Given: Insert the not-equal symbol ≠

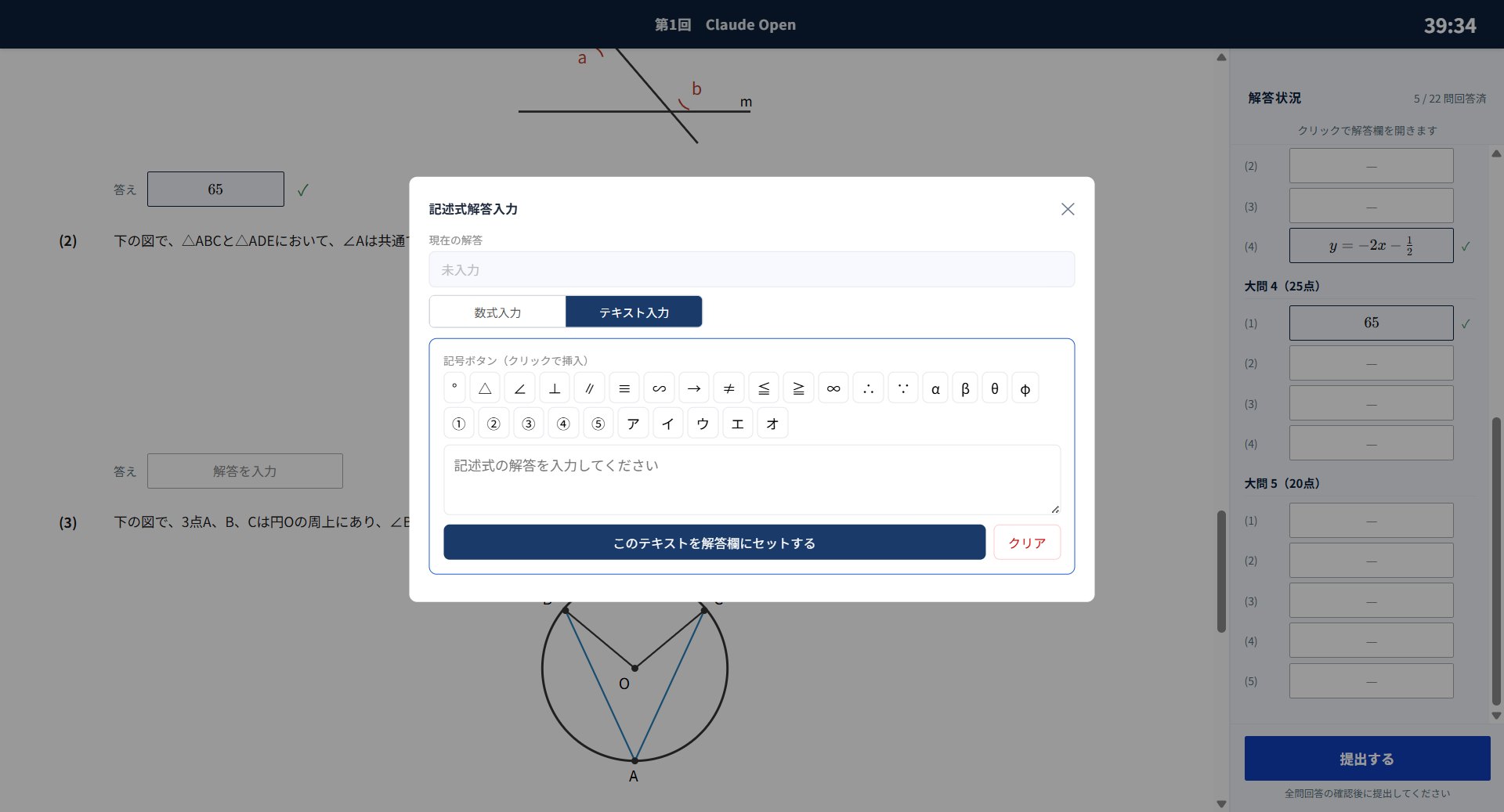Looking at the screenshot, I should pyautogui.click(x=728, y=388).
